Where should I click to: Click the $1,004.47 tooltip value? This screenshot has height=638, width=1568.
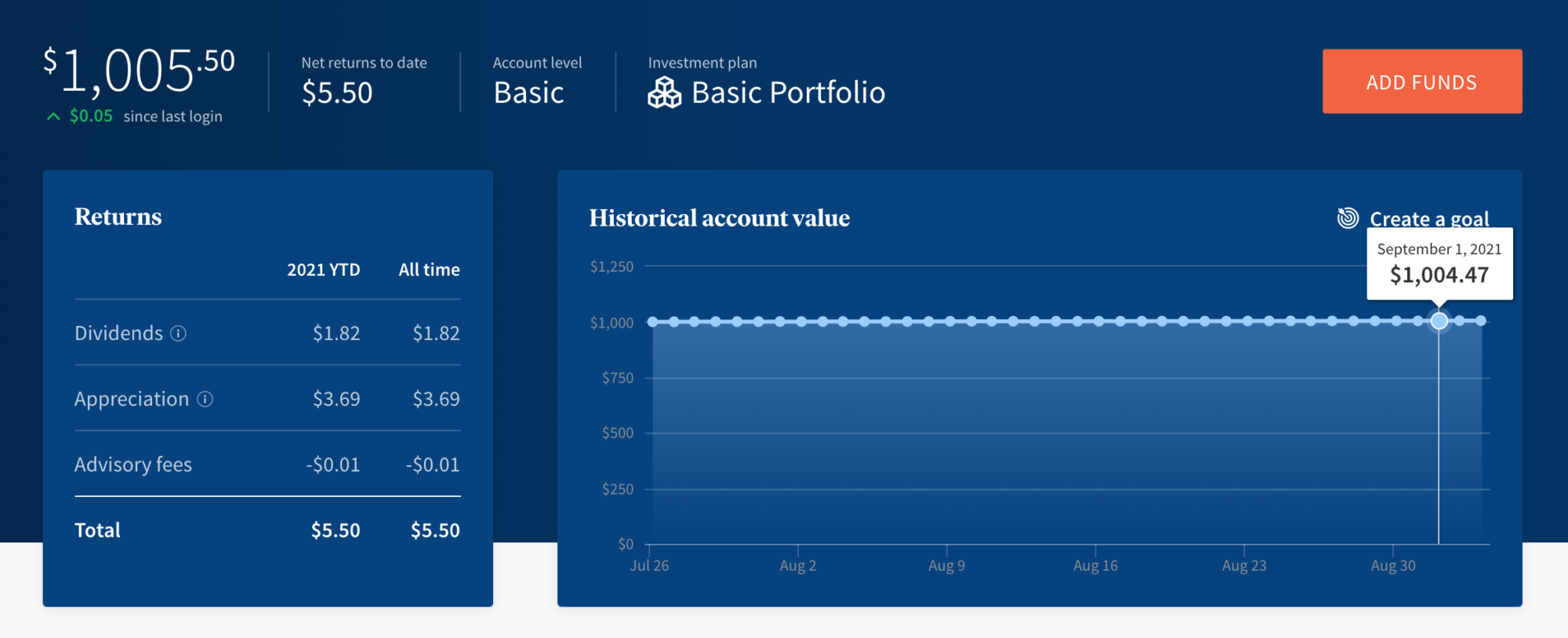coord(1439,275)
